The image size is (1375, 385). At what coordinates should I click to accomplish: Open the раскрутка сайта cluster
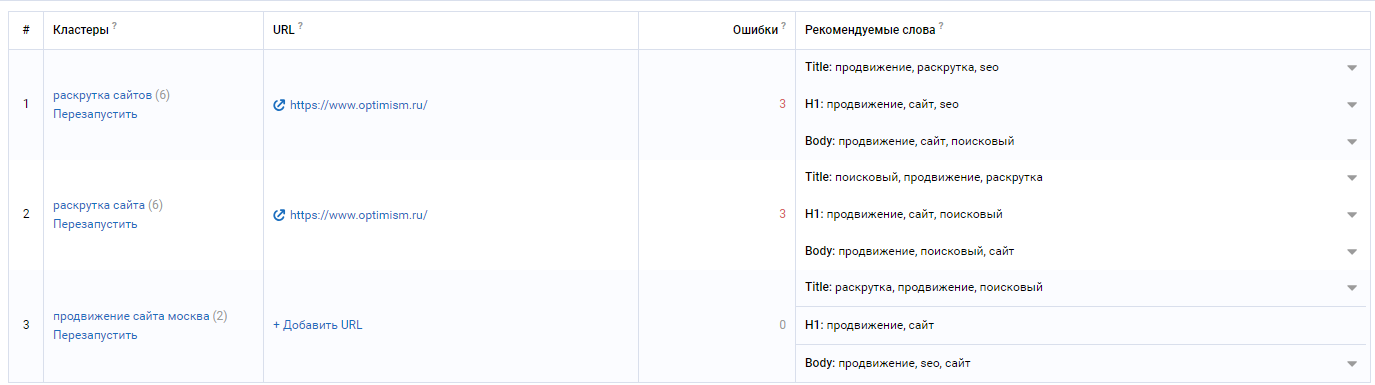click(99, 205)
